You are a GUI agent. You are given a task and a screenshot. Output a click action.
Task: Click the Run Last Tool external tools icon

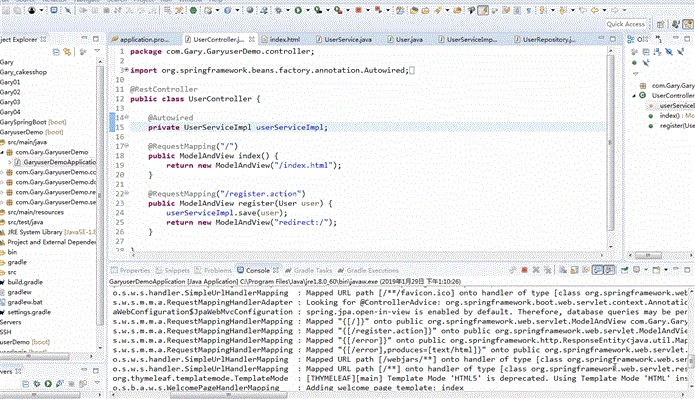pos(338,10)
